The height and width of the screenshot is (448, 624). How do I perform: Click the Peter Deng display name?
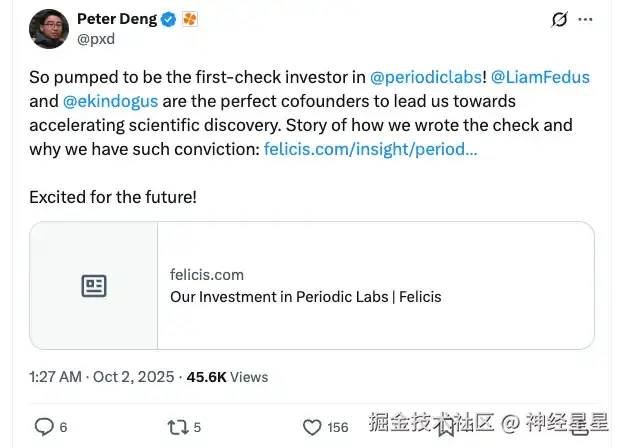[115, 19]
